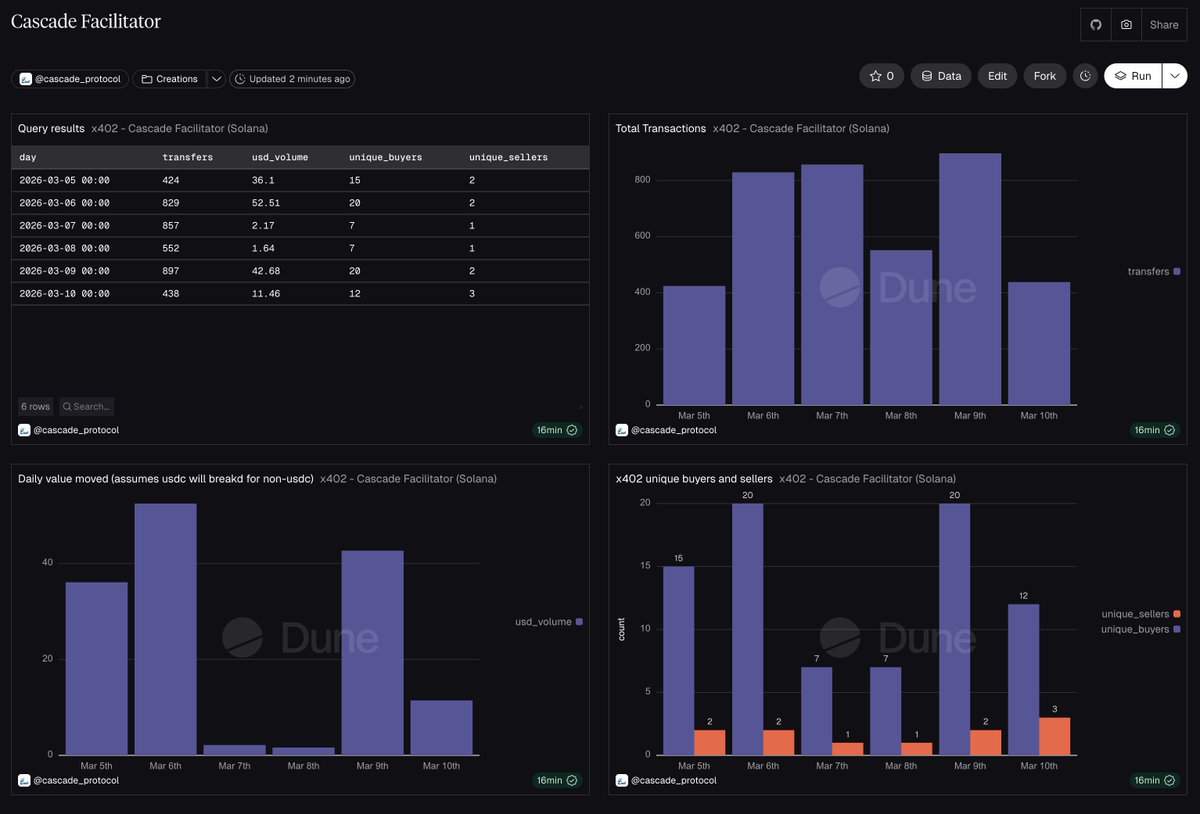Viewport: 1200px width, 814px height.
Task: Click the Updated 2 minutes ago indicator
Action: [x=292, y=79]
